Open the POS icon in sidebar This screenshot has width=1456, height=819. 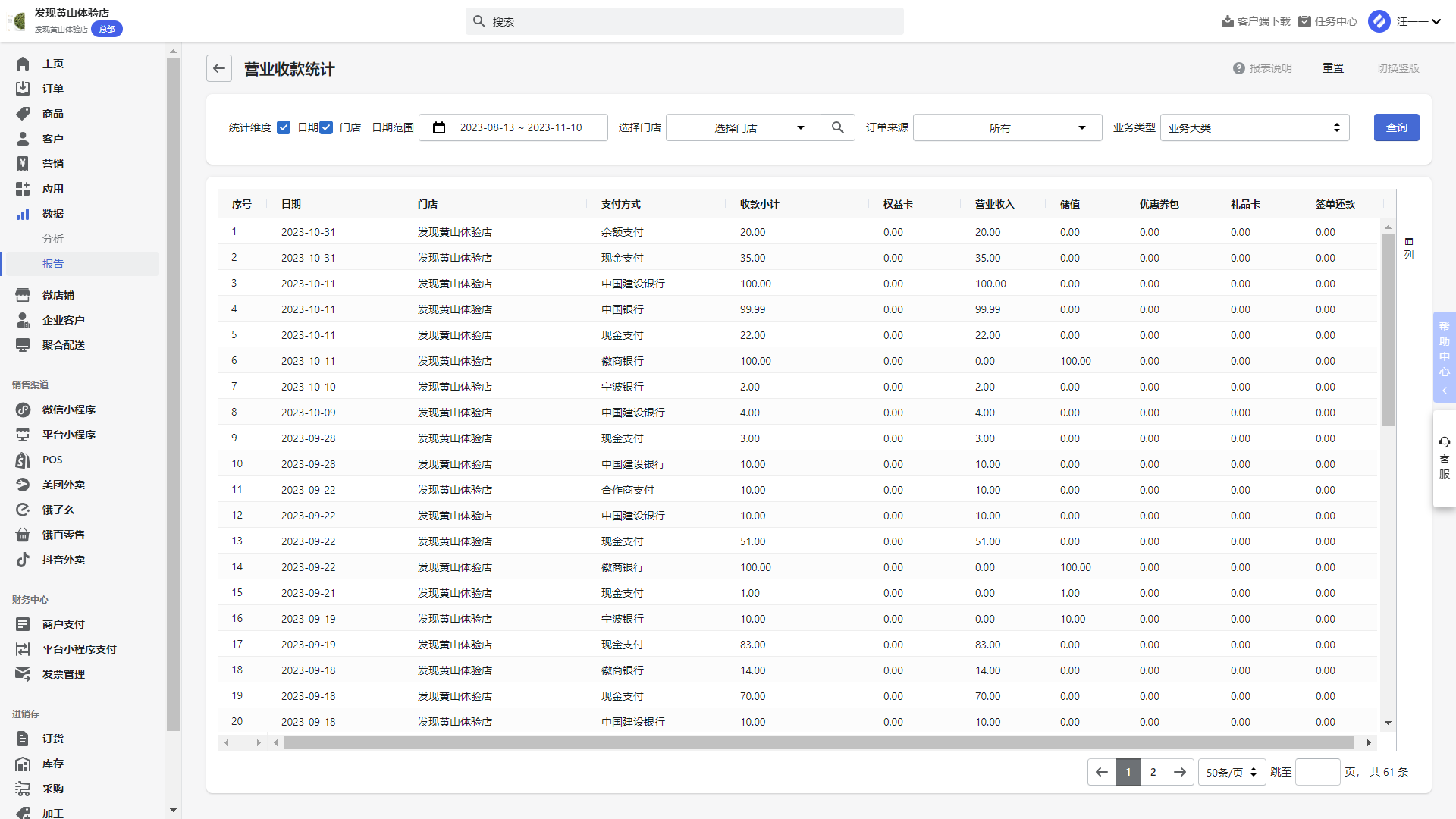point(23,460)
